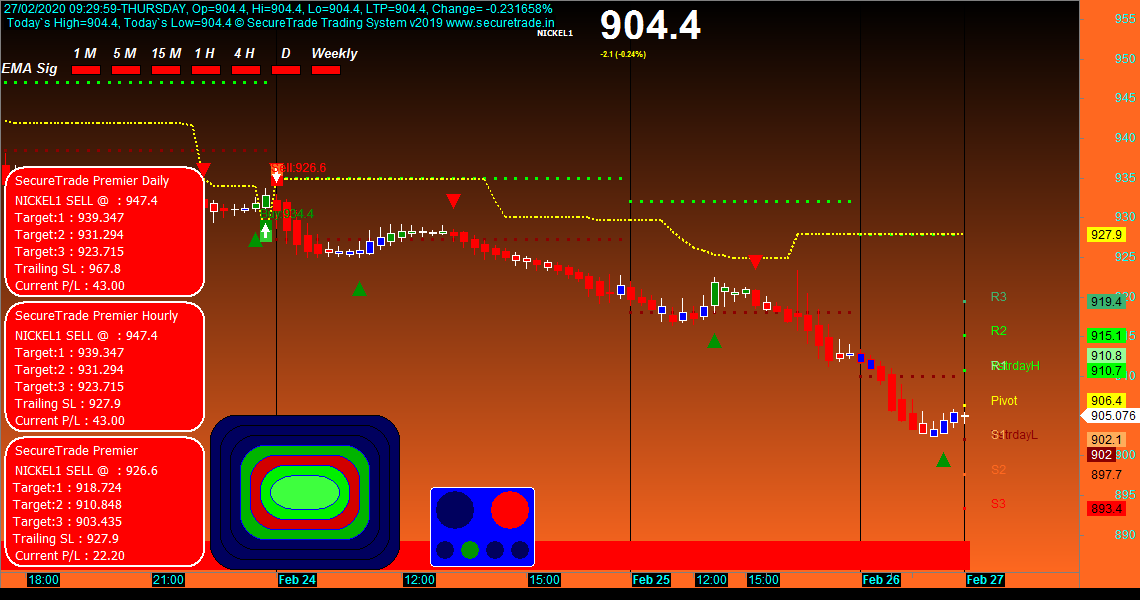Click the EMA Sig label
1140x600 pixels.
[x=30, y=68]
